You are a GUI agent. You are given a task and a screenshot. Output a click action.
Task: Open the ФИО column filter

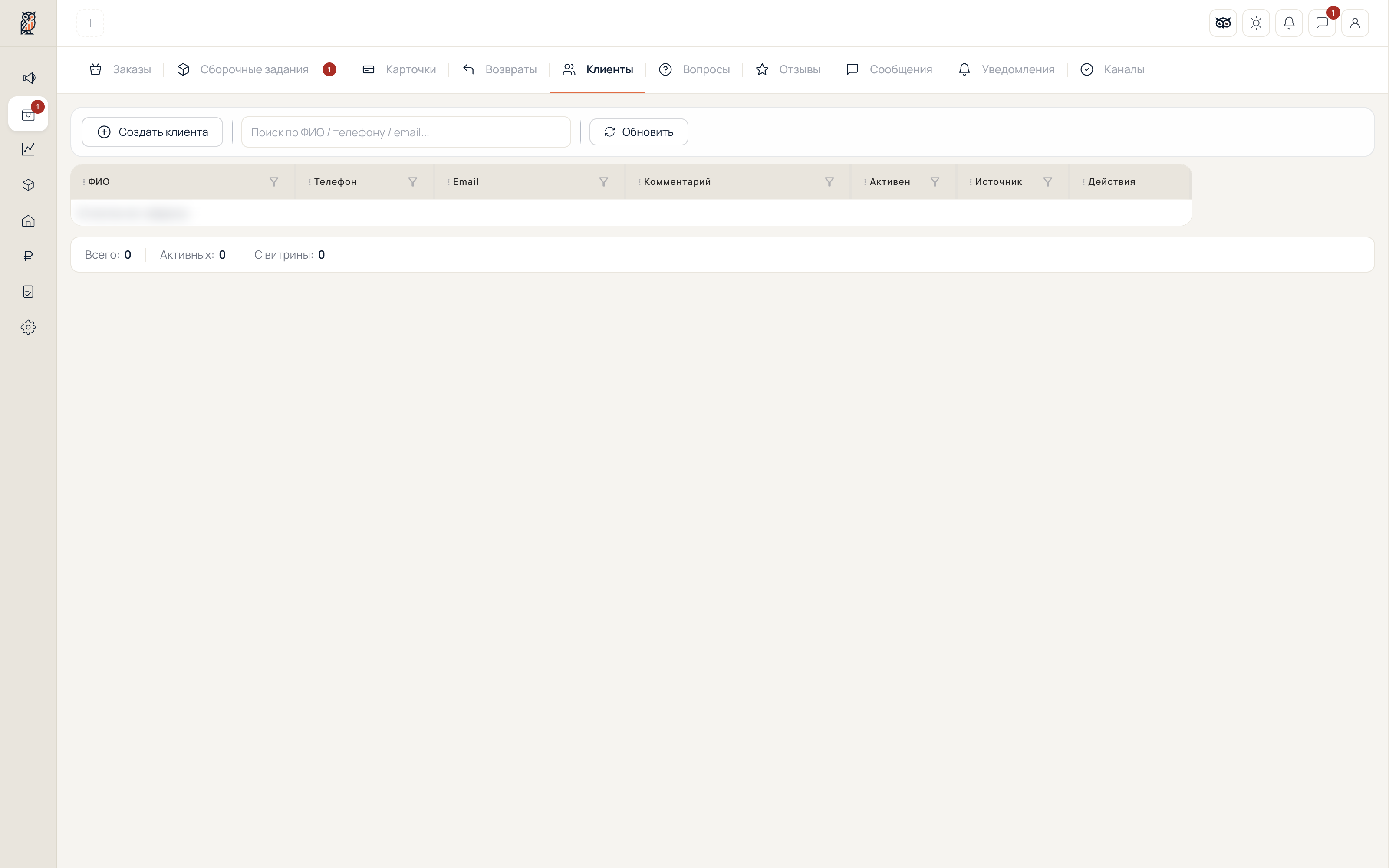point(274,182)
